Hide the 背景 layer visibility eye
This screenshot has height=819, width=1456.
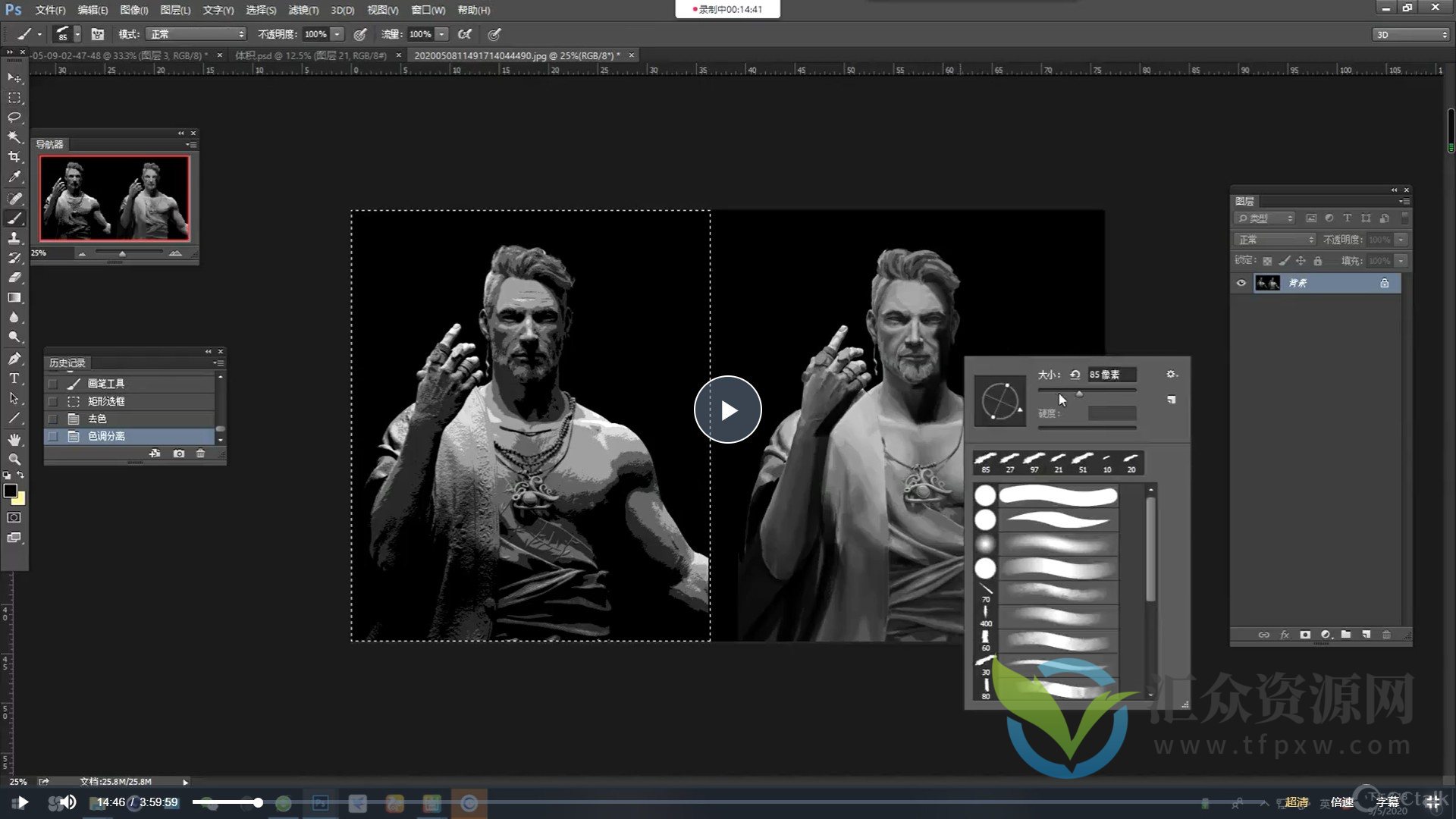click(1241, 283)
